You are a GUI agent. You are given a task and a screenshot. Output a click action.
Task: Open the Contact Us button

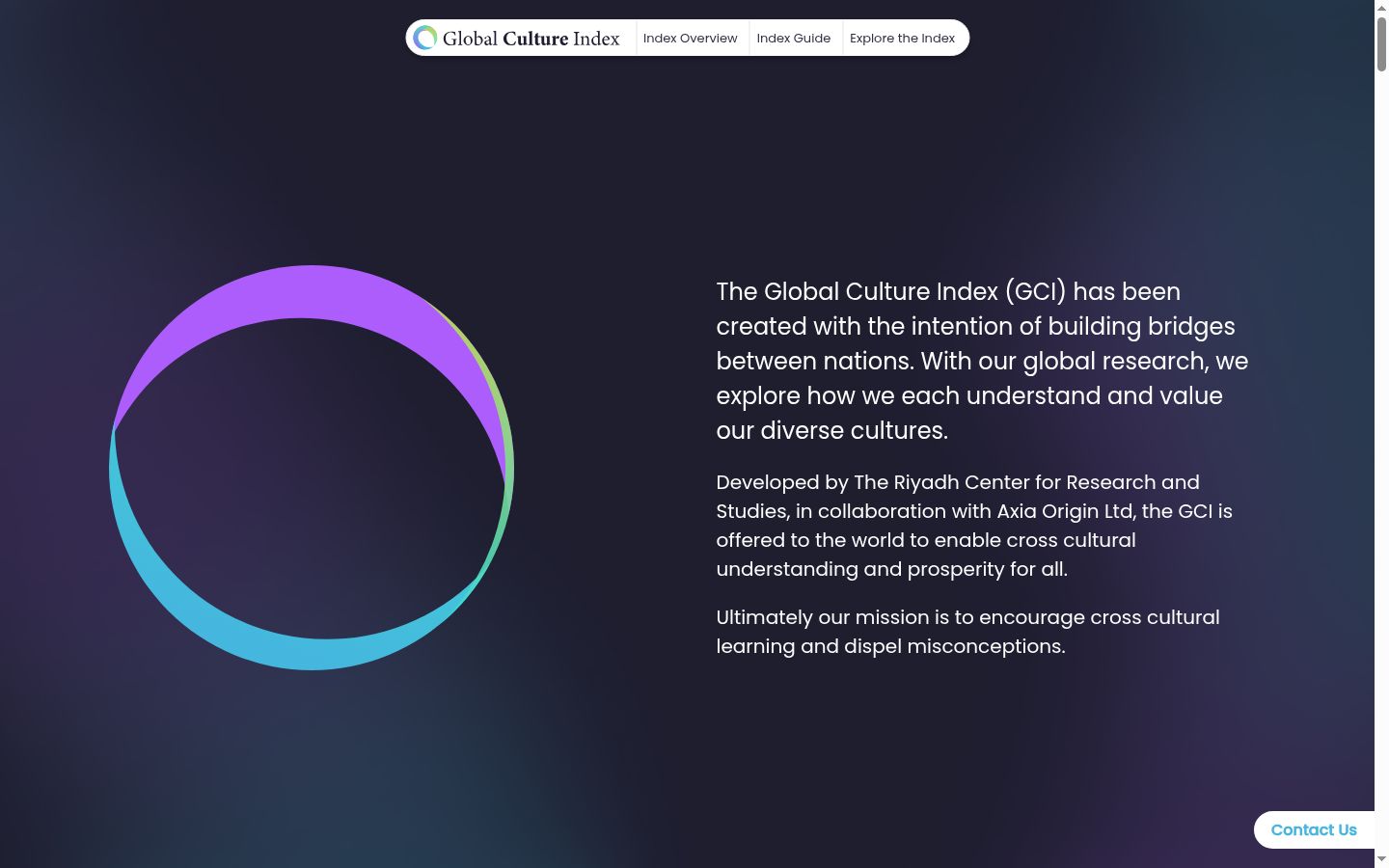click(x=1314, y=830)
